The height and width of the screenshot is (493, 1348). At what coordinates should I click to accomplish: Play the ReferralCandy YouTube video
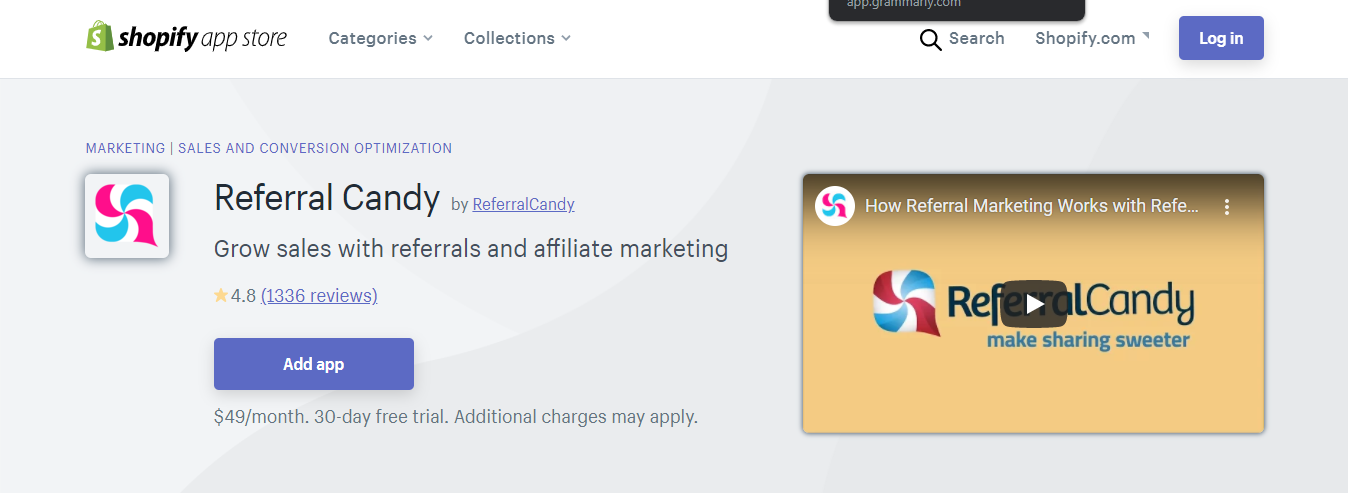tap(1033, 303)
